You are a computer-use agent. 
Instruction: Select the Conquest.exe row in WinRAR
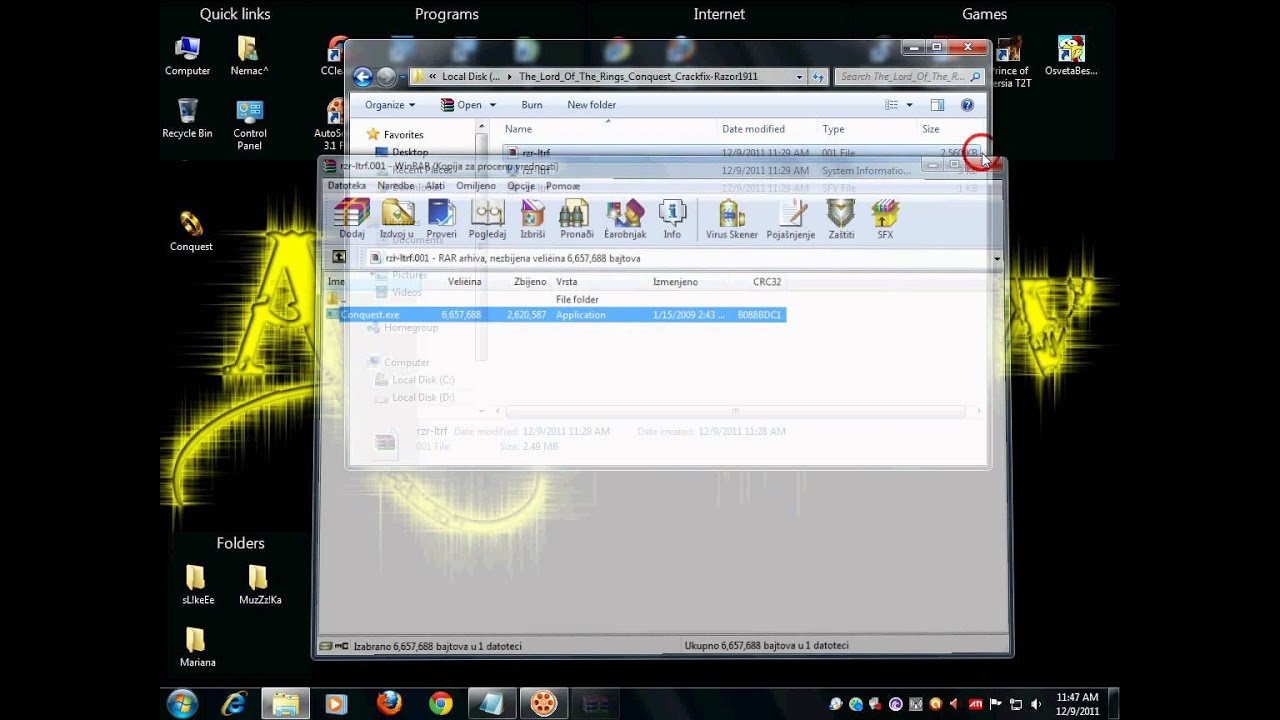[x=556, y=315]
